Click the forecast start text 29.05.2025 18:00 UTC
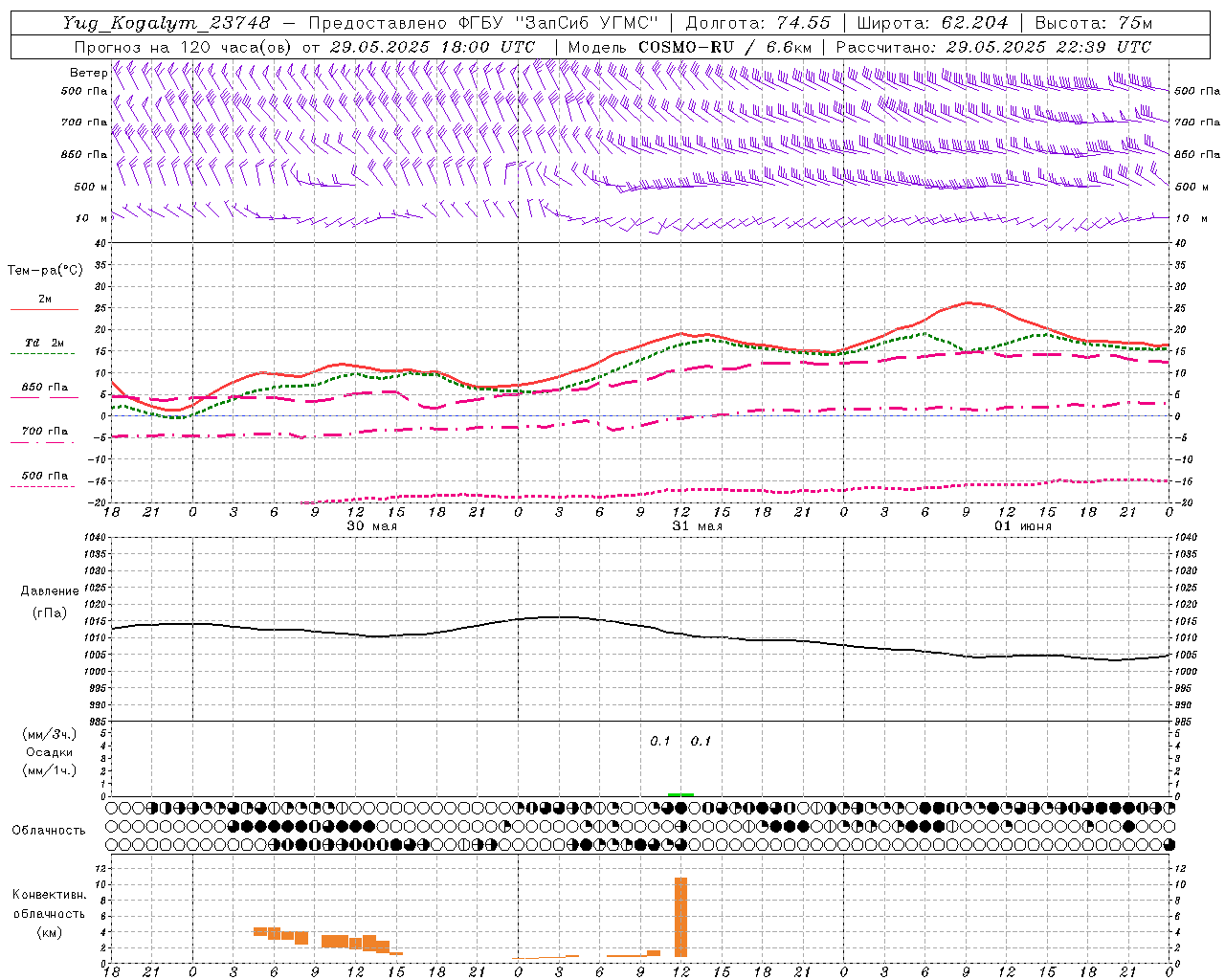Viewport: 1225px width, 980px height. [432, 47]
